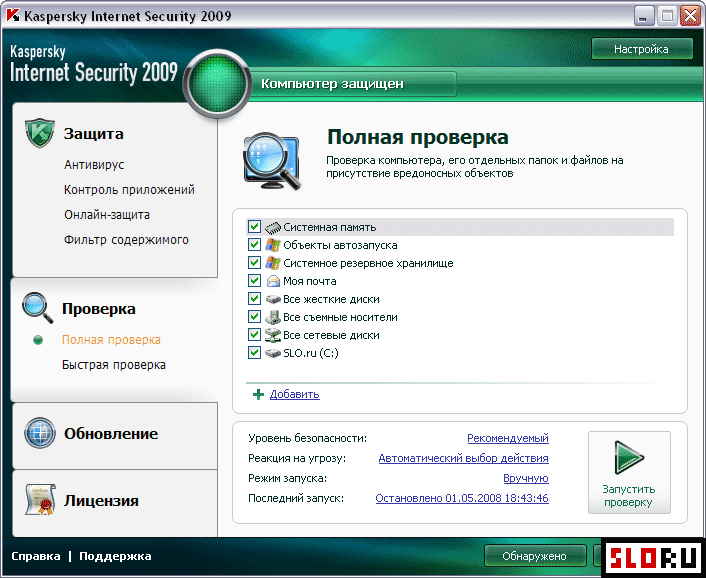Select Контроль приложений in sidebar
Viewport: 706px width, 578px height.
pyautogui.click(x=129, y=190)
